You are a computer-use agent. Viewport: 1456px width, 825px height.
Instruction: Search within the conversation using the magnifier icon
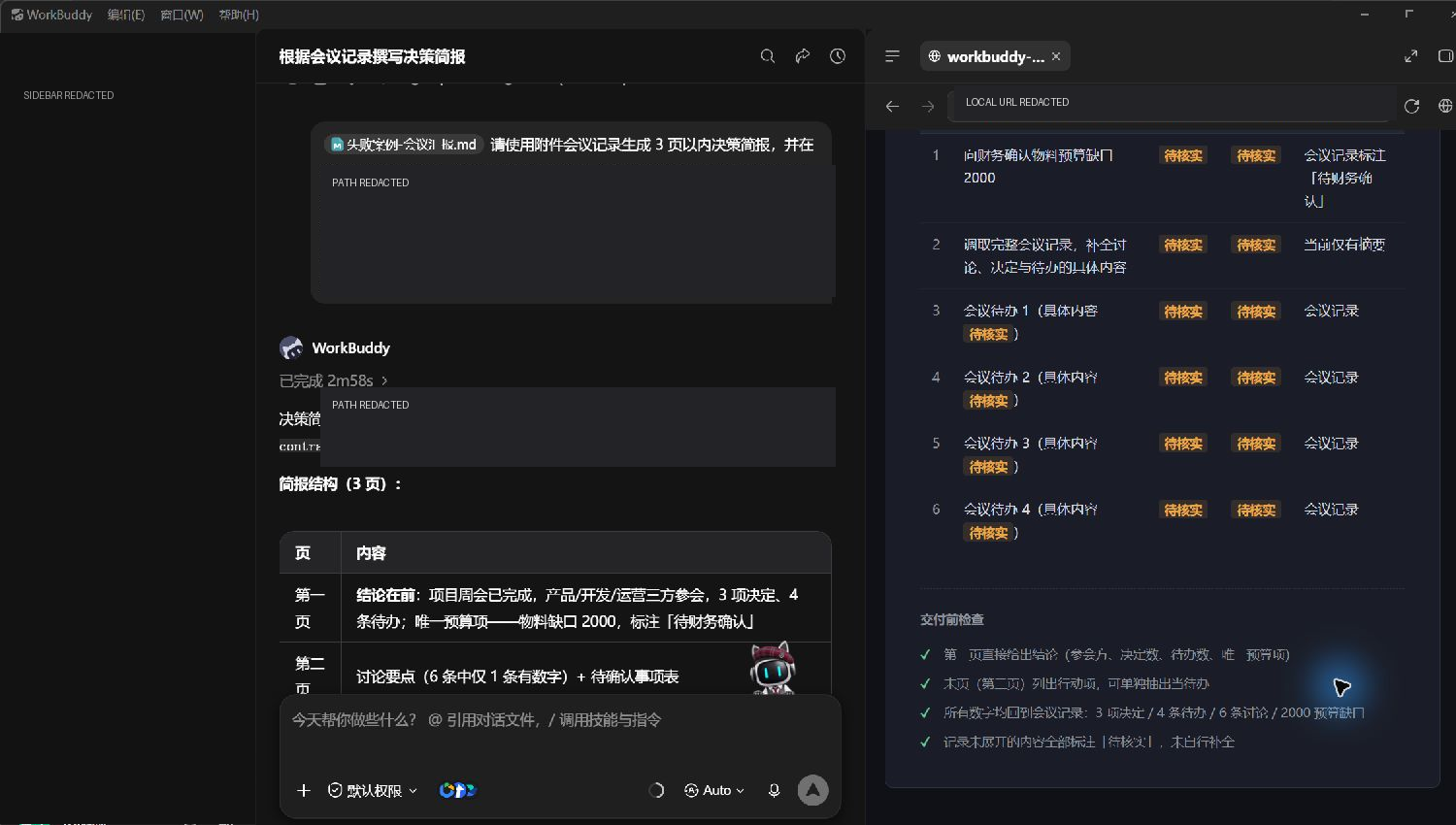coord(768,56)
